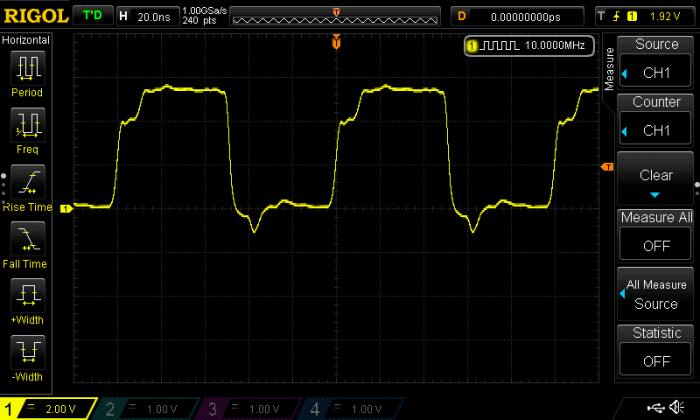Select the -Width measurement icon
This screenshot has width=700, height=420.
[28, 352]
